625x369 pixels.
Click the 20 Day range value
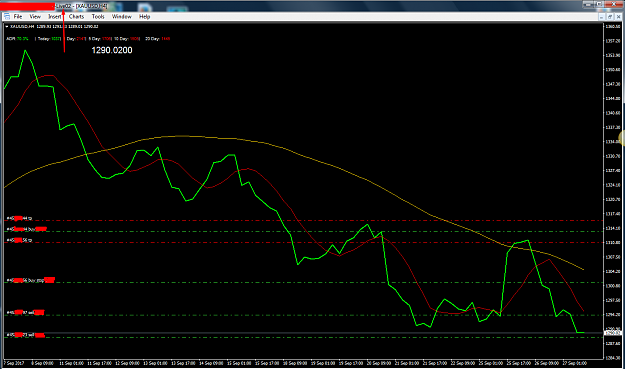point(165,39)
